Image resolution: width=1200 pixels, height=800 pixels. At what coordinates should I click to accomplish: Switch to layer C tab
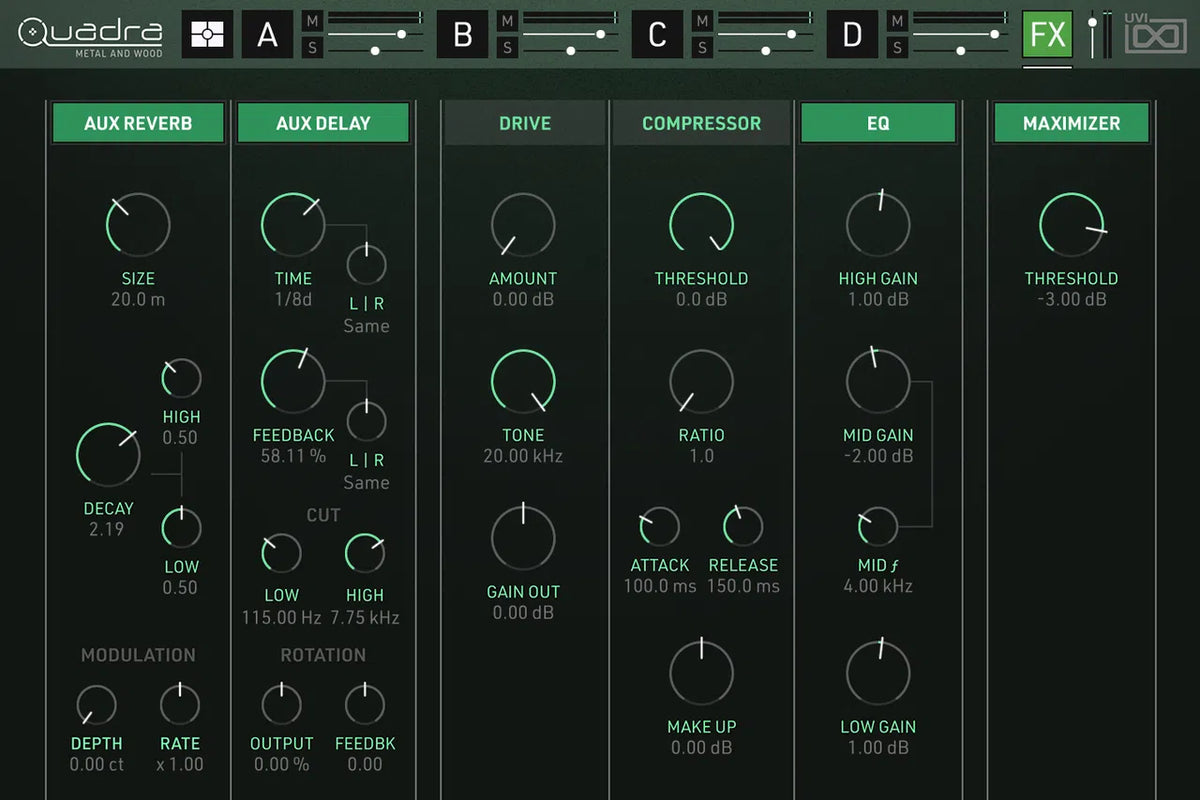(657, 35)
